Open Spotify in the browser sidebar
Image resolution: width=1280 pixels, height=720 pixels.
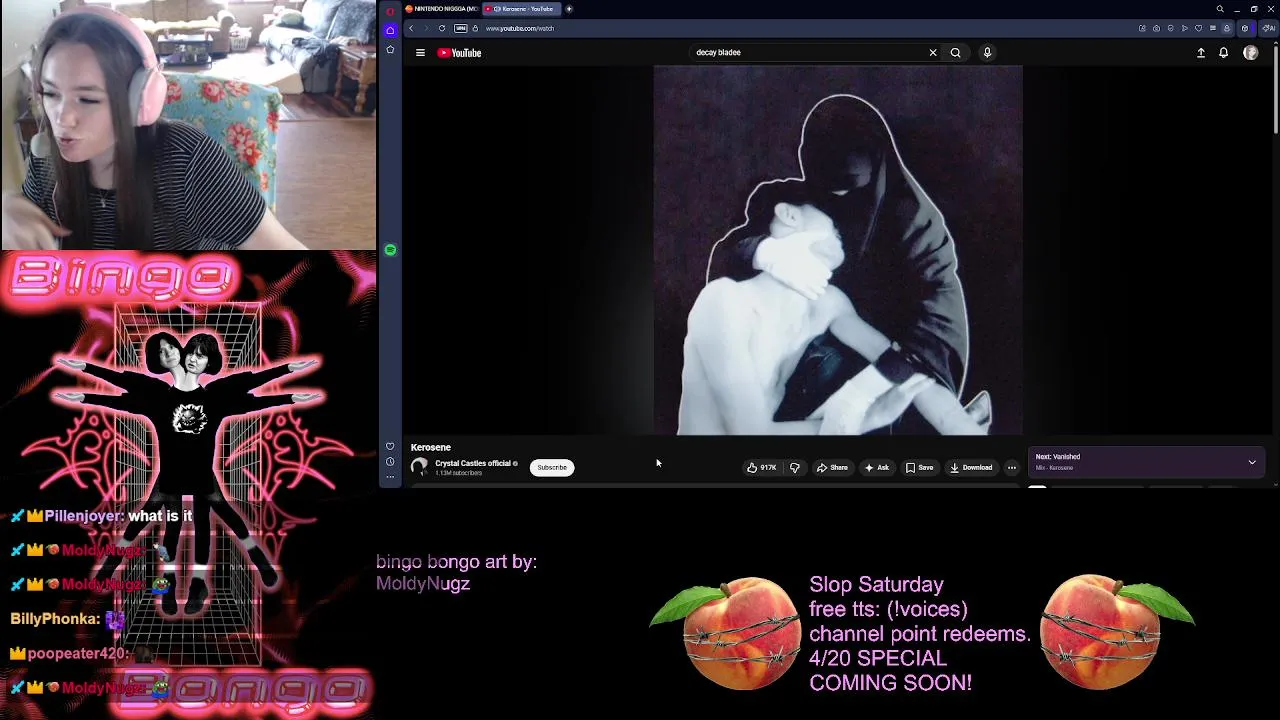pyautogui.click(x=390, y=250)
